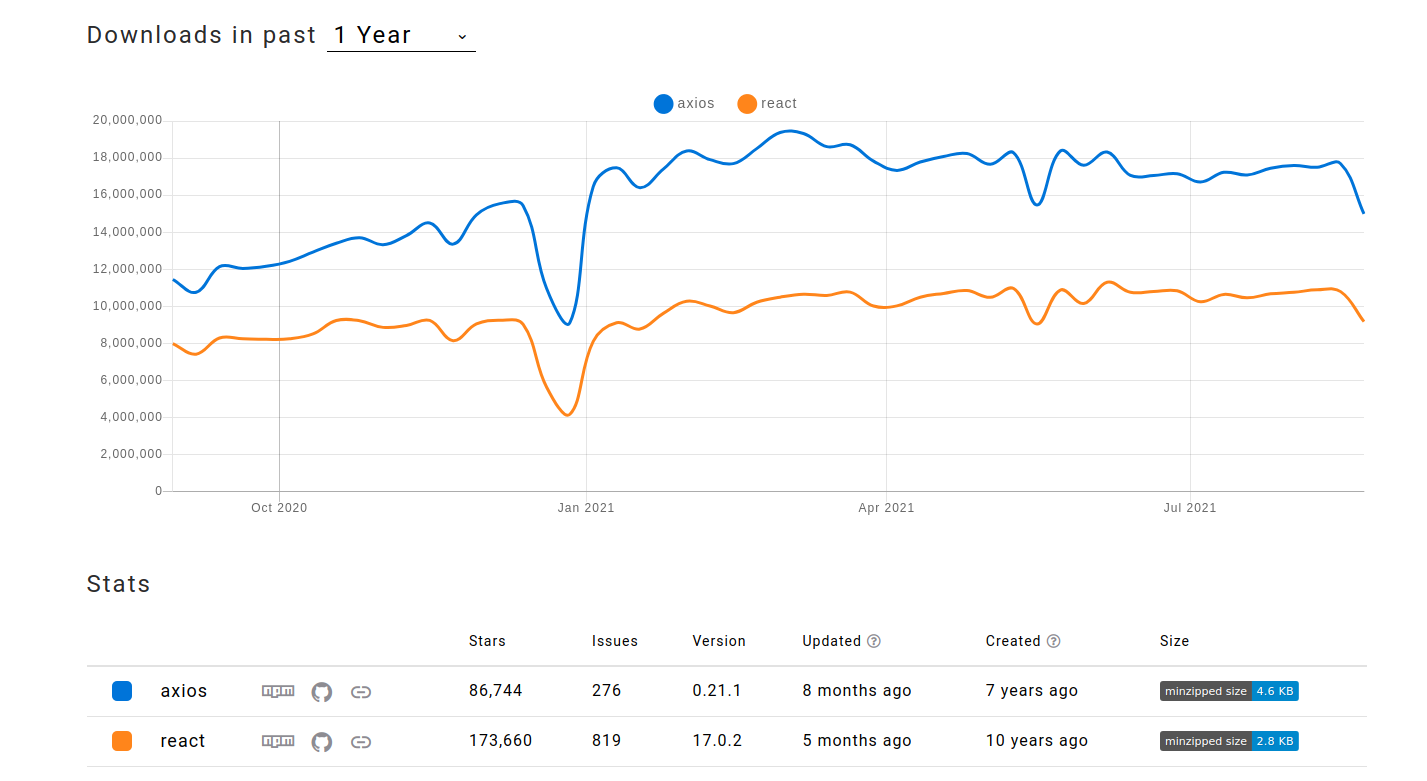Click axios created value 7 years ago
1427x781 pixels.
pos(1032,691)
